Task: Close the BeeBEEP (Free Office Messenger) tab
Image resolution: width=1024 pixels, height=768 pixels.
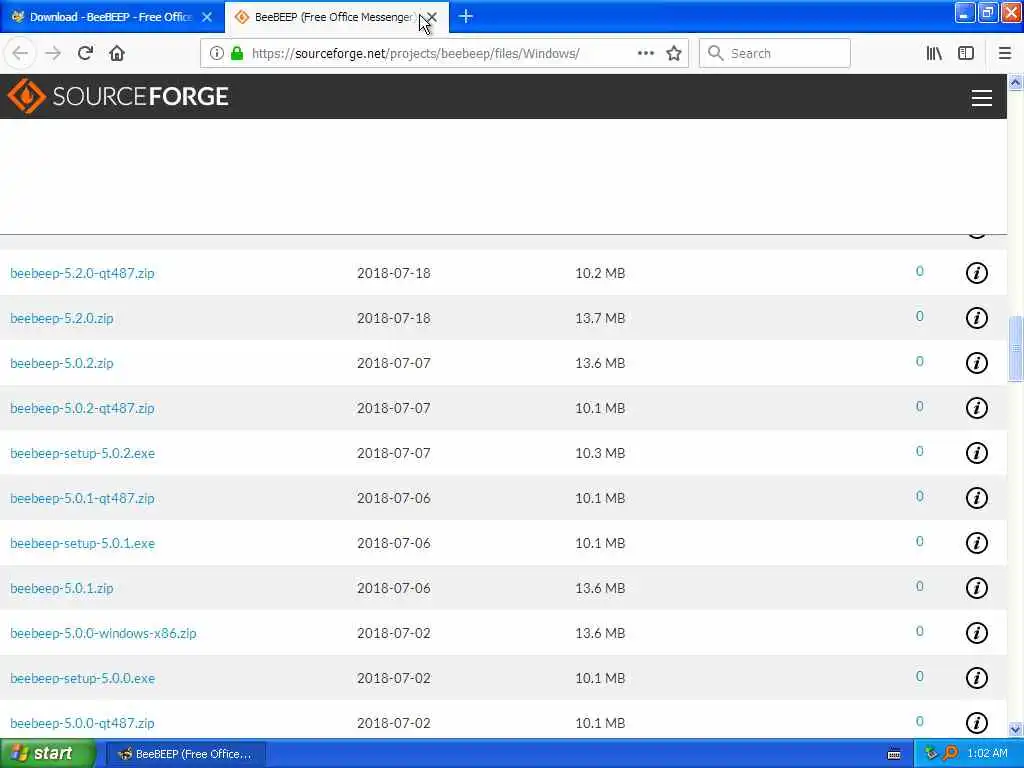Action: click(x=432, y=17)
